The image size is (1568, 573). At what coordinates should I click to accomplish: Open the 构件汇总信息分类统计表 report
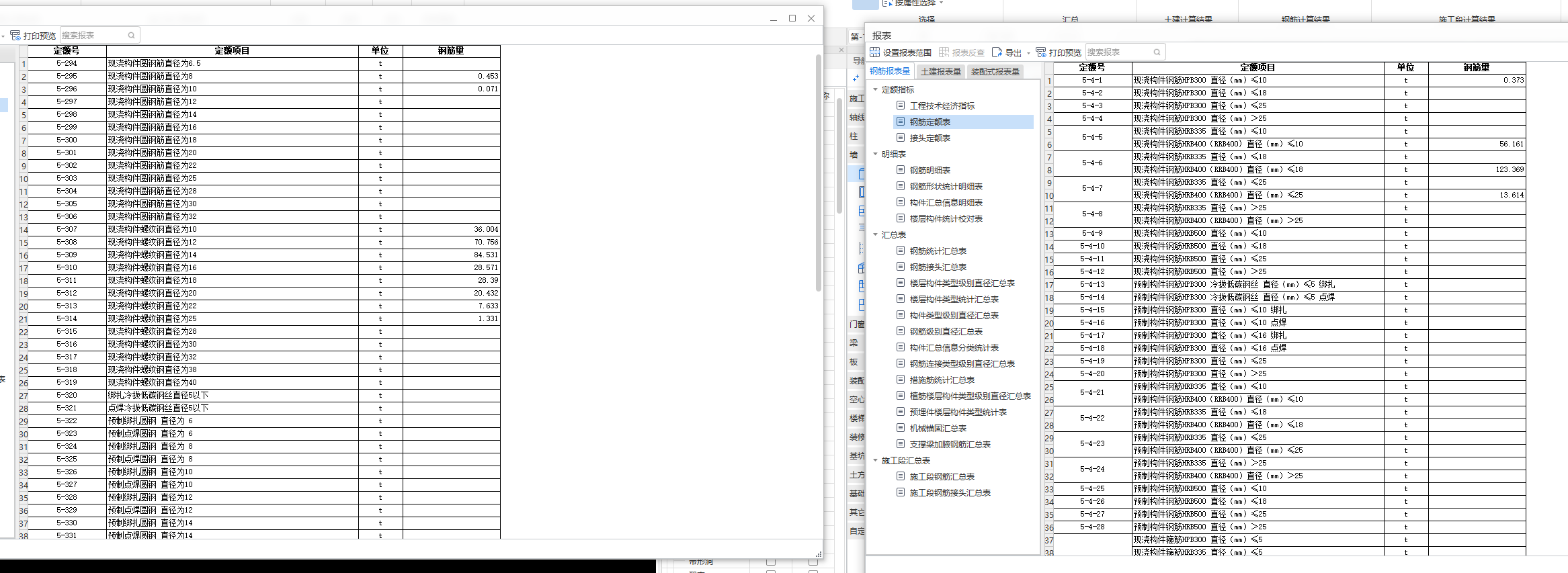pyautogui.click(x=954, y=348)
